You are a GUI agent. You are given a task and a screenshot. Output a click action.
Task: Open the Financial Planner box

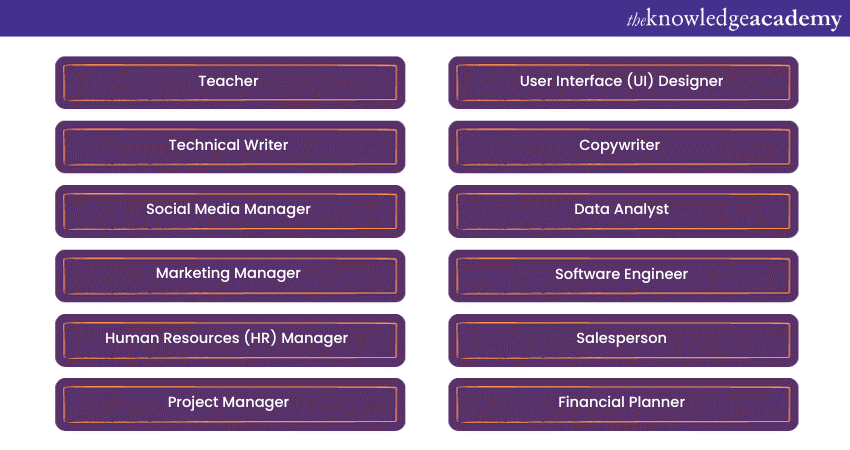[622, 402]
